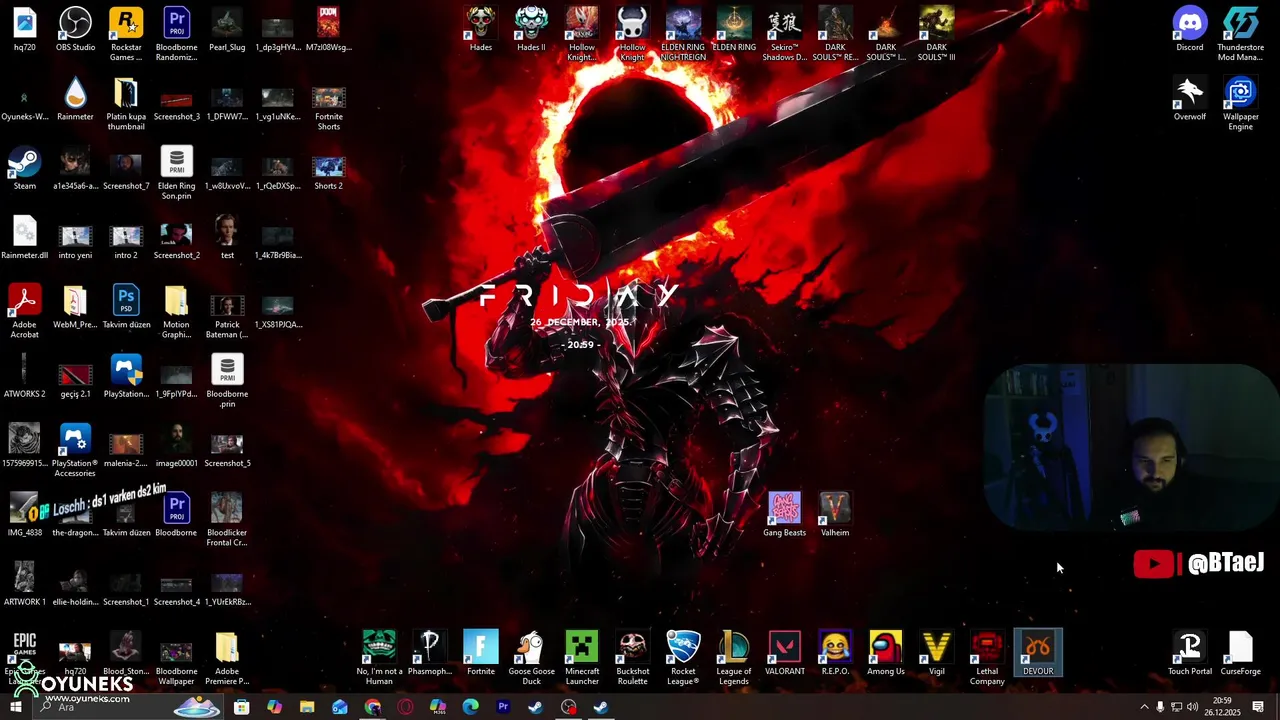1280x720 pixels.
Task: Launch the Hades desktop shortcut
Action: [481, 30]
